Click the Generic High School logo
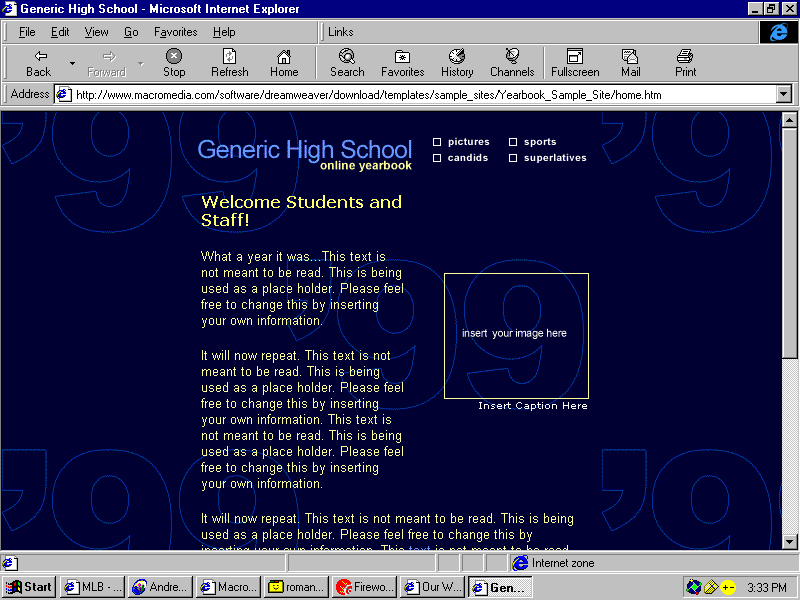This screenshot has height=600, width=800. point(305,150)
